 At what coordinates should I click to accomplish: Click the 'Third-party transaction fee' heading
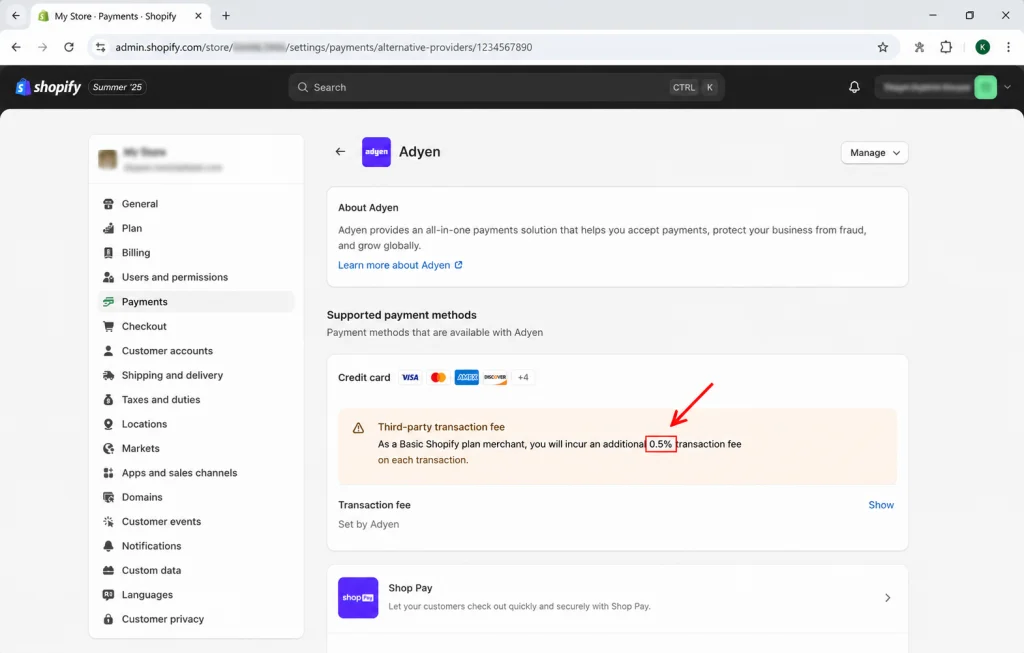(441, 427)
